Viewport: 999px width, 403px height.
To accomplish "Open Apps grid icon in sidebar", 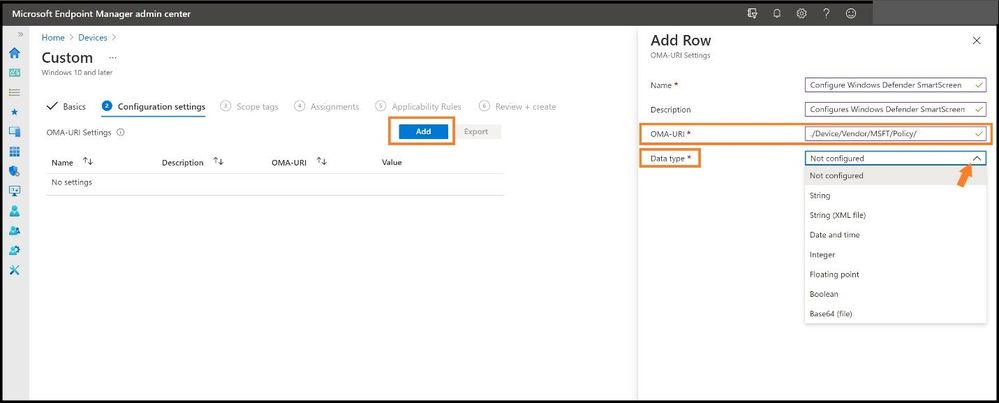I will tap(14, 152).
